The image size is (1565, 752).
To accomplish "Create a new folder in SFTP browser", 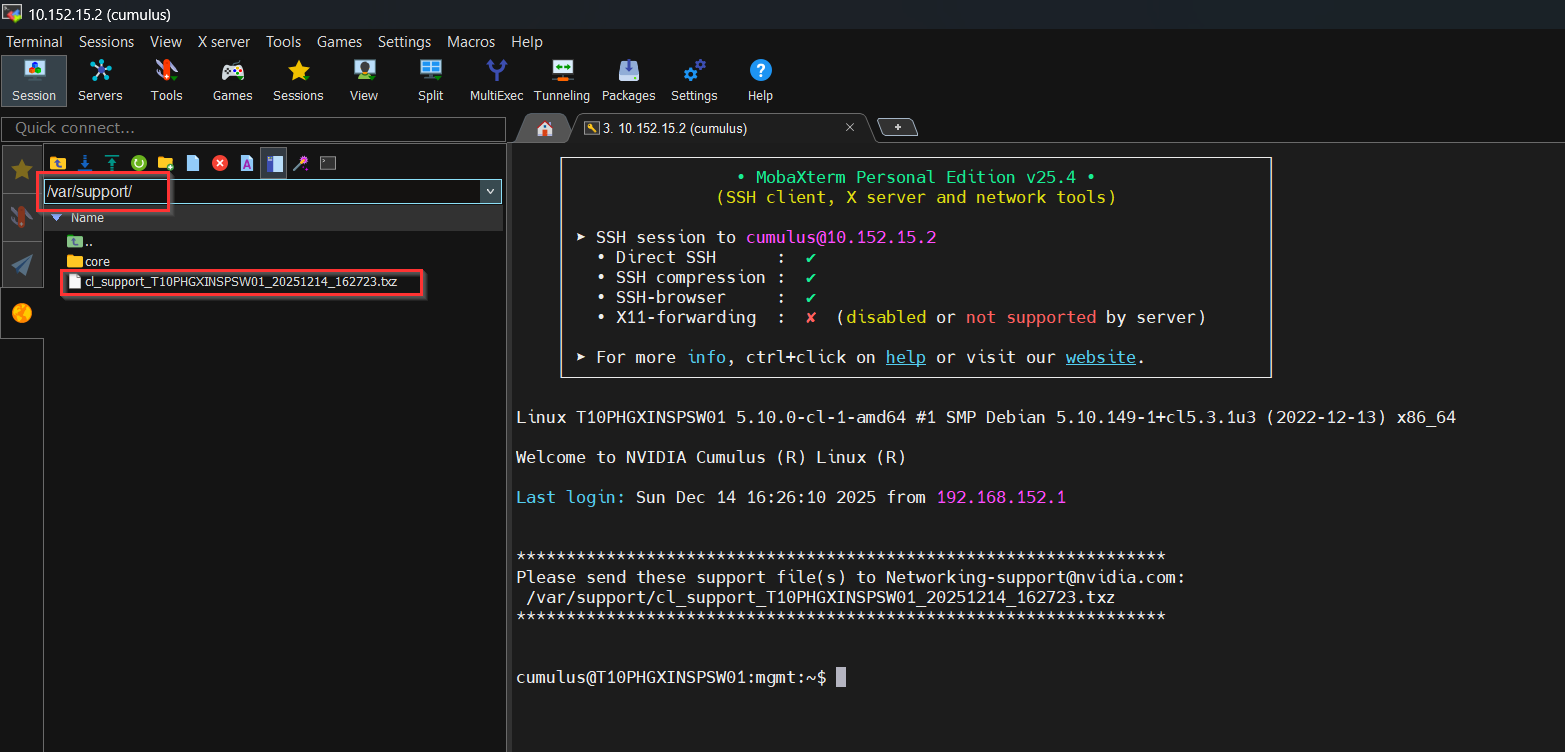I will (x=166, y=163).
